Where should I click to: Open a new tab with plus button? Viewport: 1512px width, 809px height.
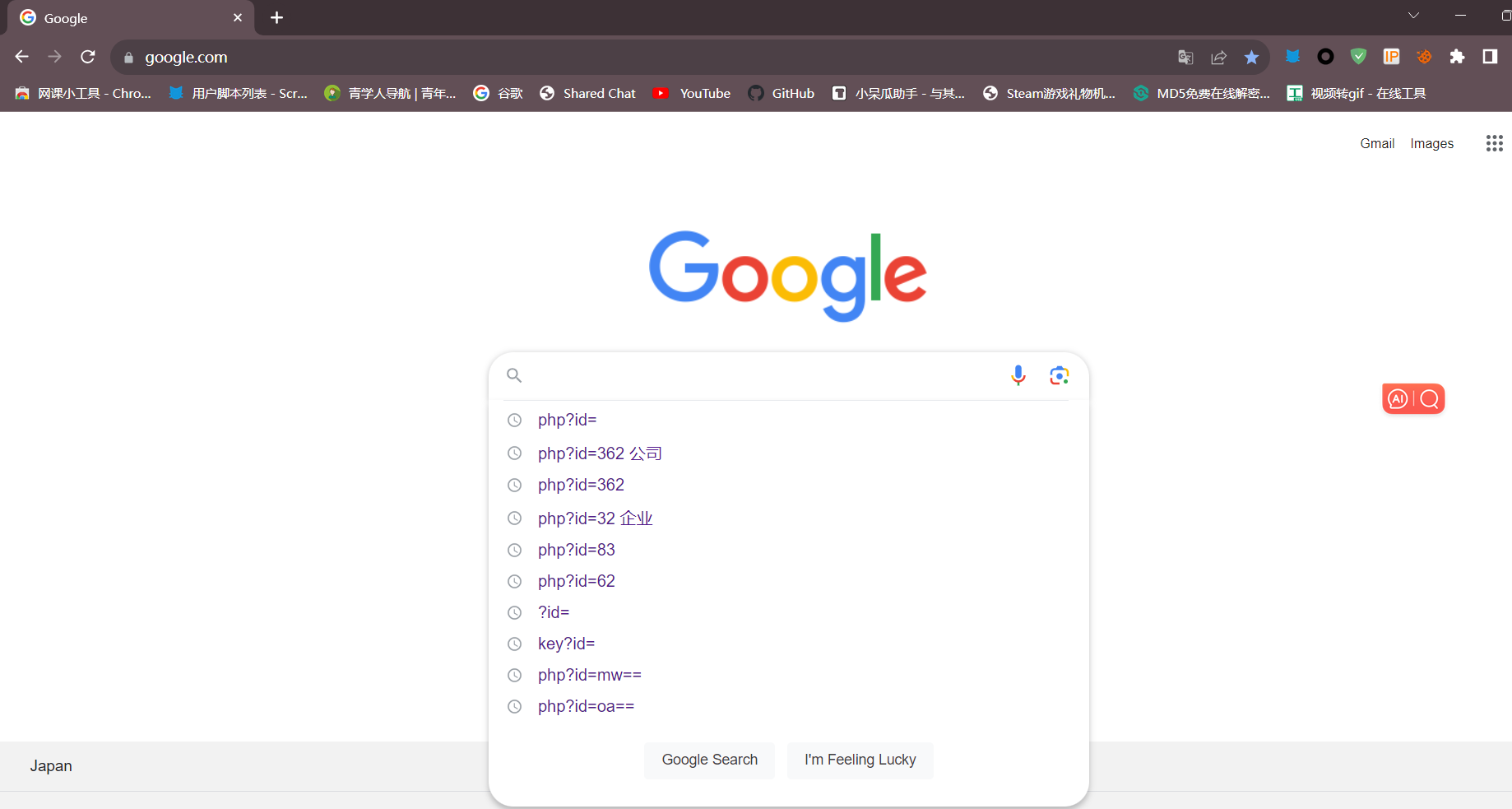pyautogui.click(x=277, y=17)
